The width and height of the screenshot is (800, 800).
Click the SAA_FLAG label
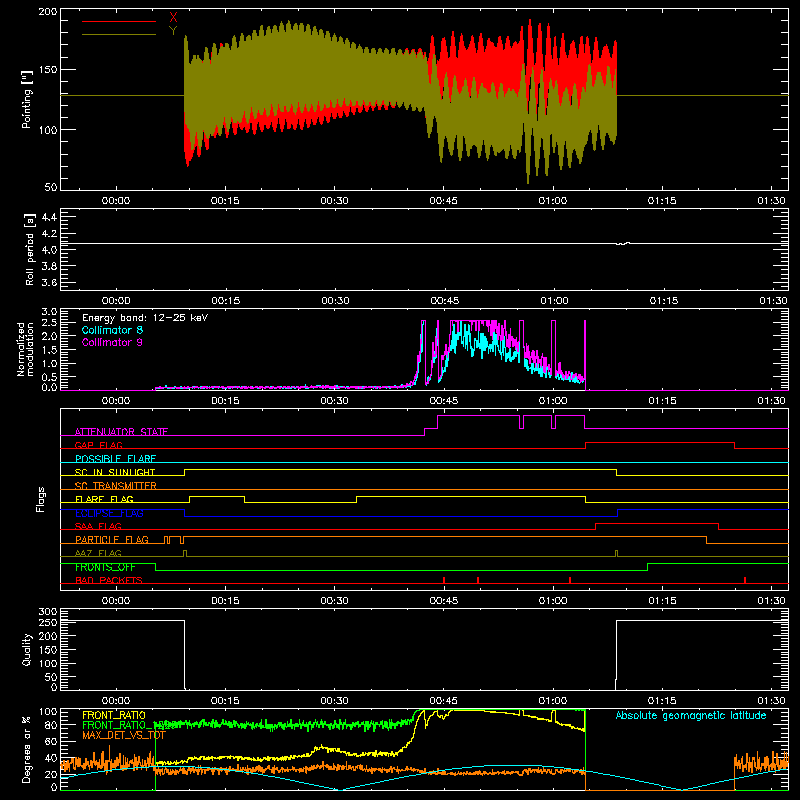point(98,526)
